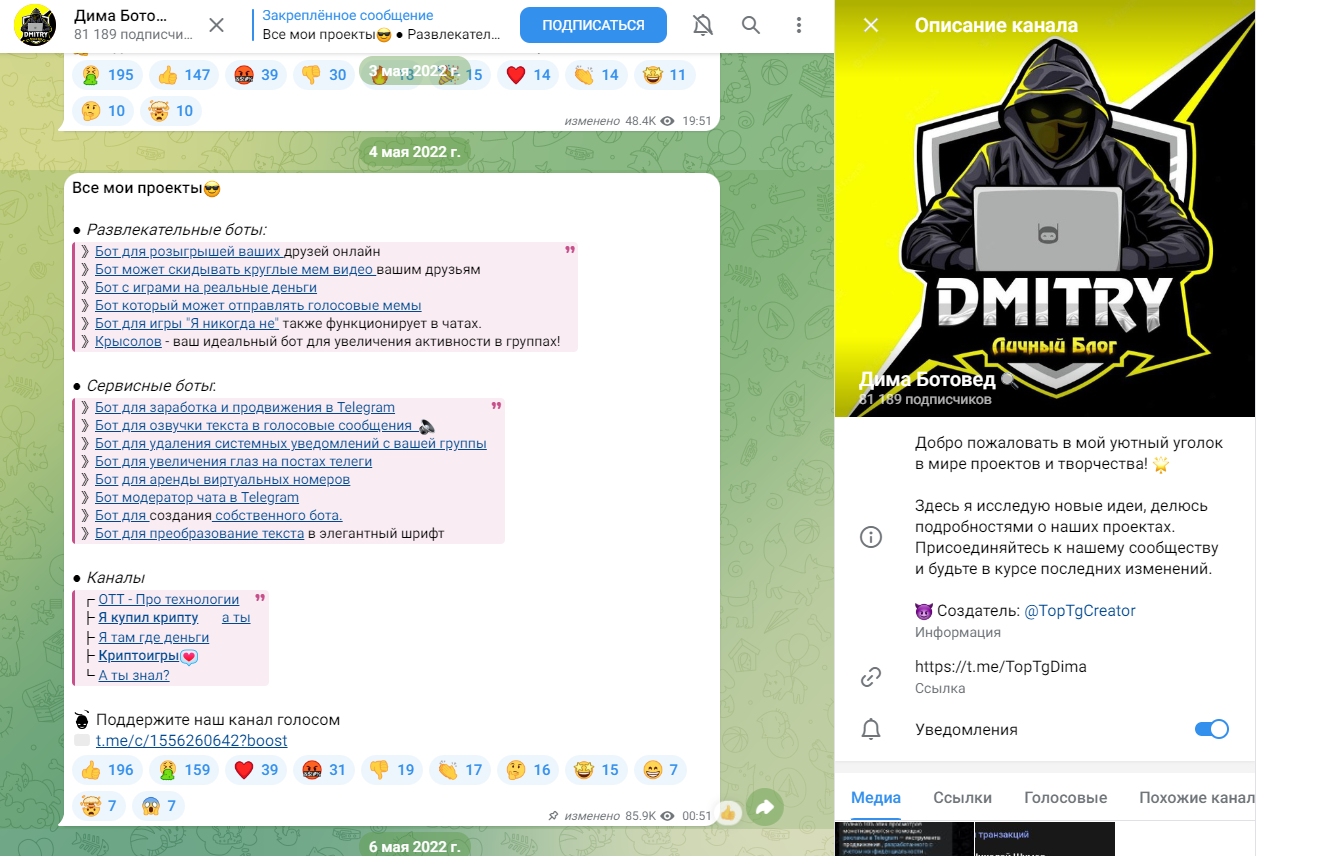
Task: Switch to the Голосовые tab
Action: (x=1065, y=798)
